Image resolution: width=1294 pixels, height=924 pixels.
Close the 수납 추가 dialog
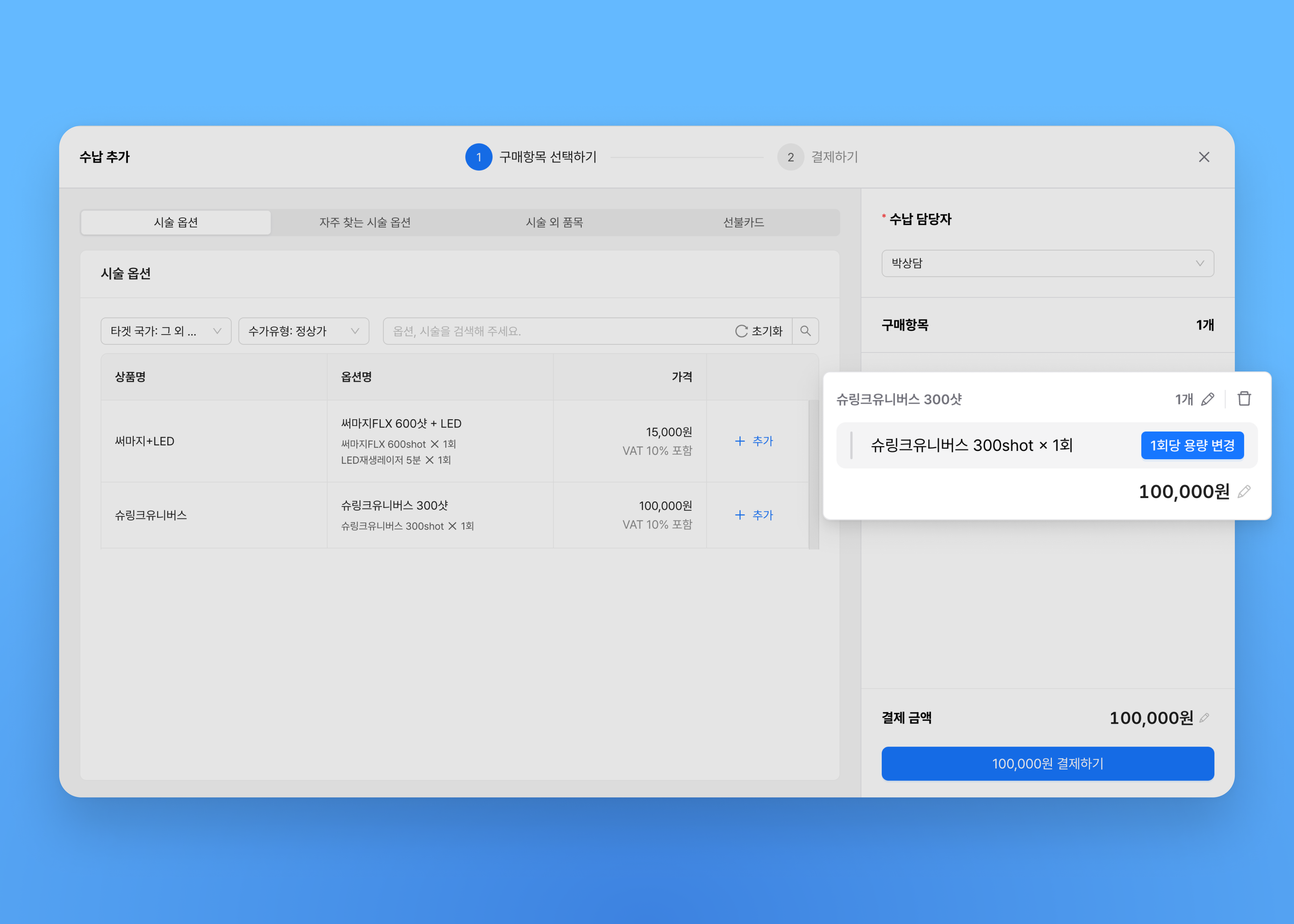pos(1203,157)
